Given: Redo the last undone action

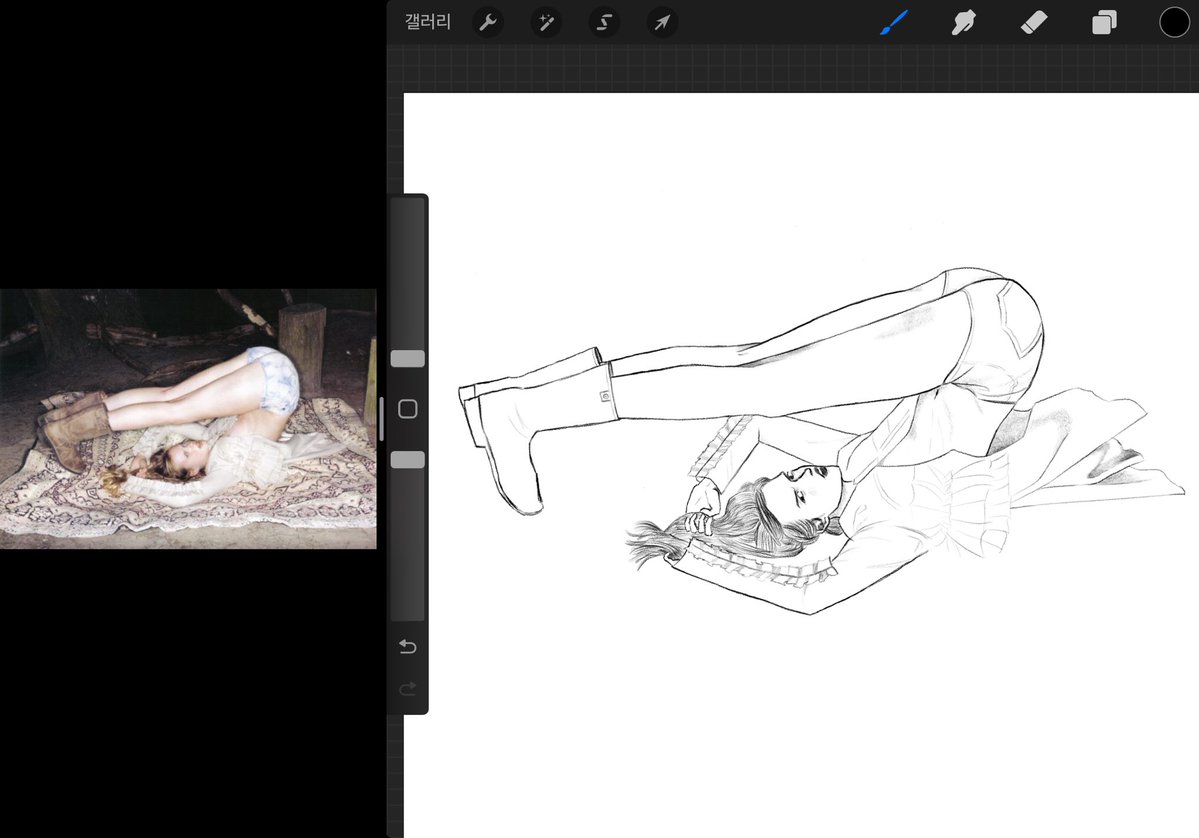Looking at the screenshot, I should [408, 688].
